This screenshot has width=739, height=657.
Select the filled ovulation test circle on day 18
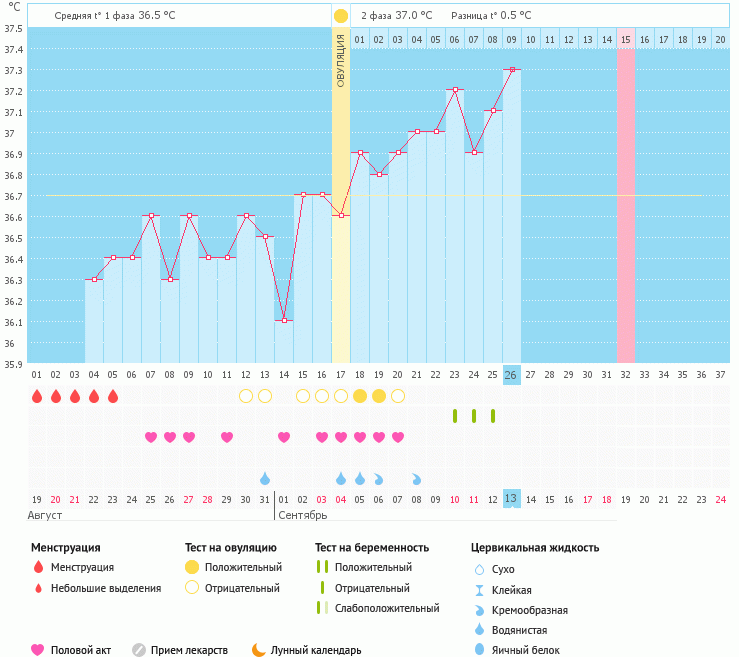pos(360,396)
